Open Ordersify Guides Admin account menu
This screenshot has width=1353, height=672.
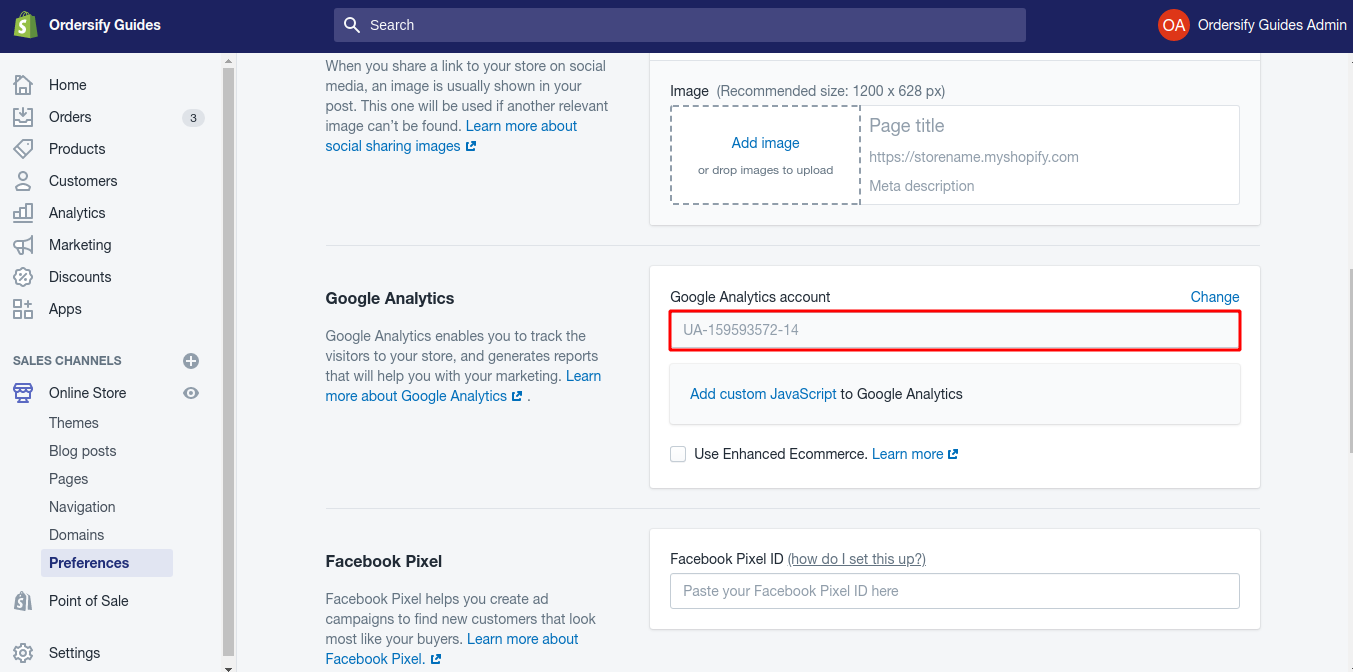click(x=1272, y=25)
